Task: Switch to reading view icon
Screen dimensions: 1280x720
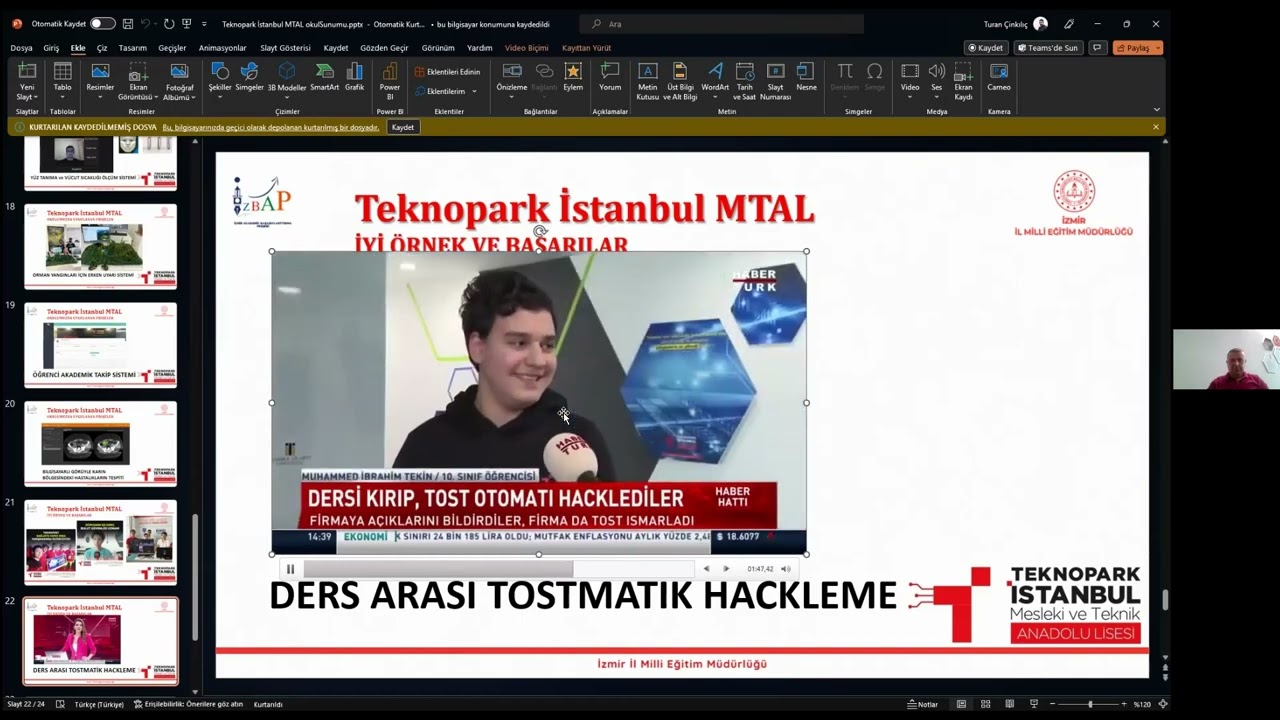Action: [x=1009, y=704]
